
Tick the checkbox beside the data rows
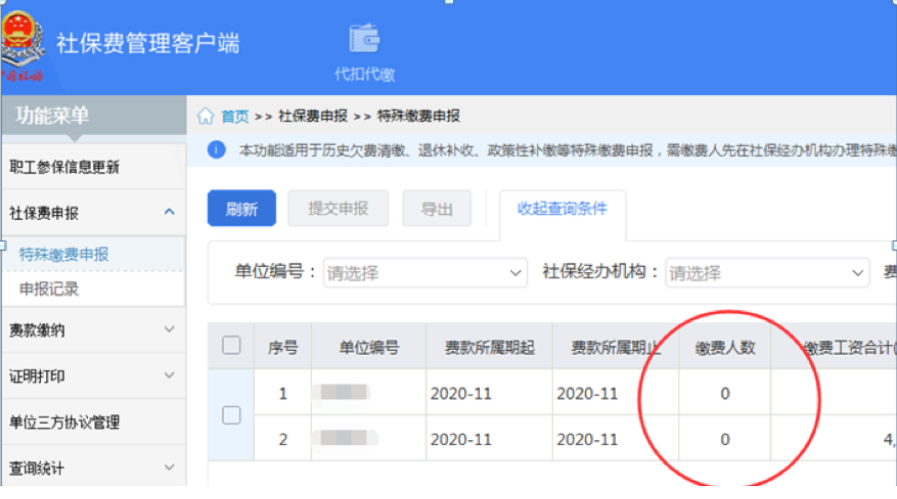coord(231,415)
